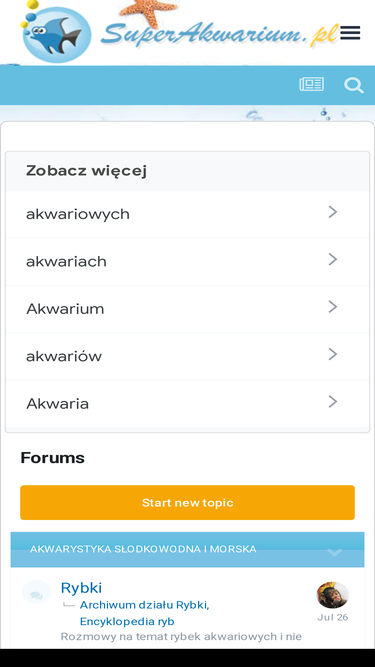The image size is (375, 667).
Task: Click the SuperAkwarium fish logo
Action: (x=56, y=33)
